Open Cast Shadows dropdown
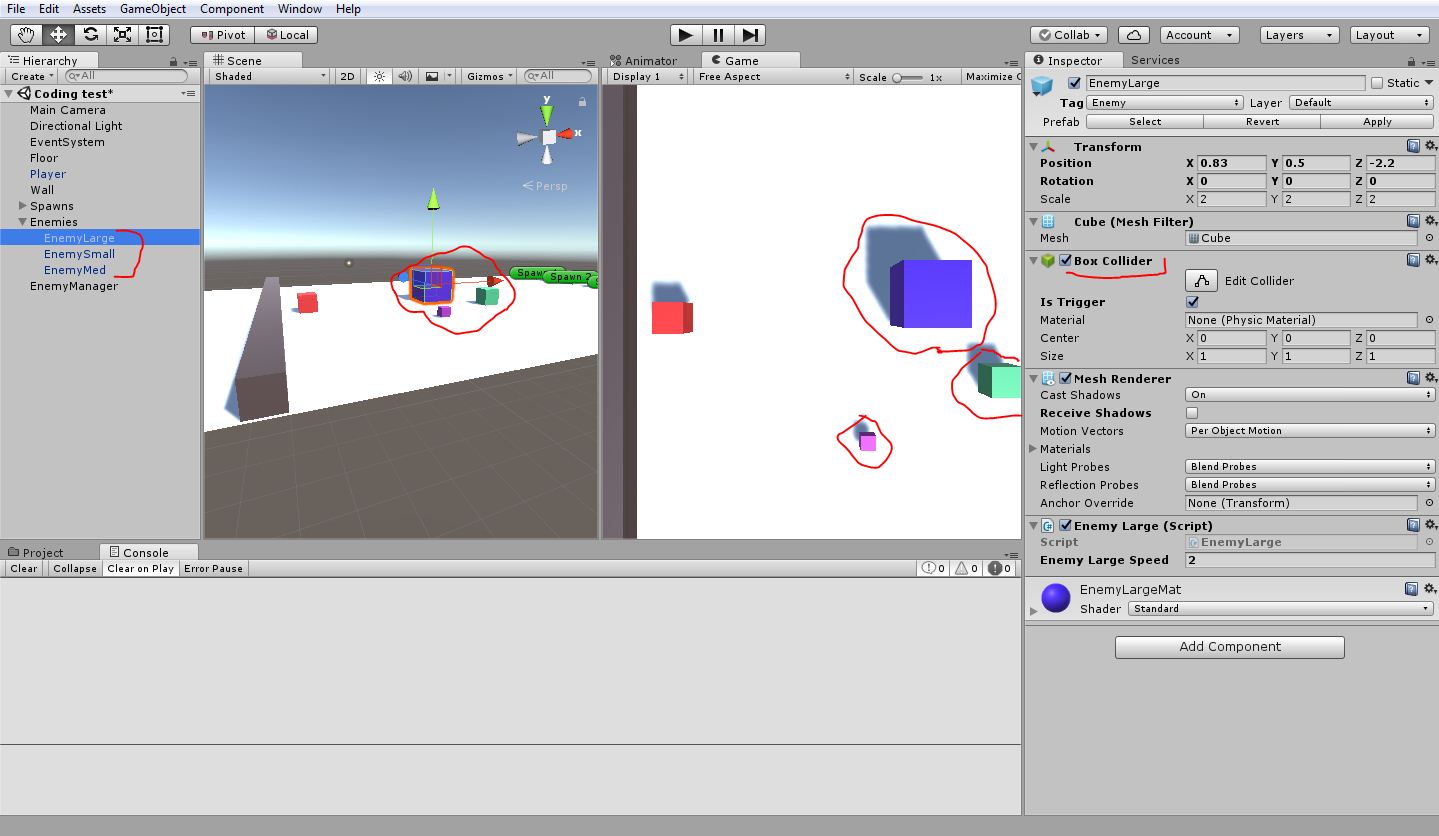1439x836 pixels. point(1310,395)
